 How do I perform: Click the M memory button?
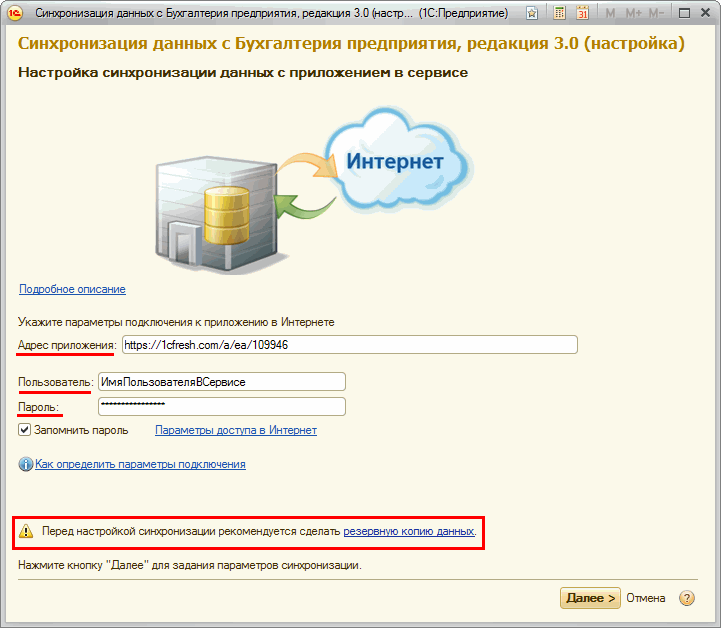610,13
